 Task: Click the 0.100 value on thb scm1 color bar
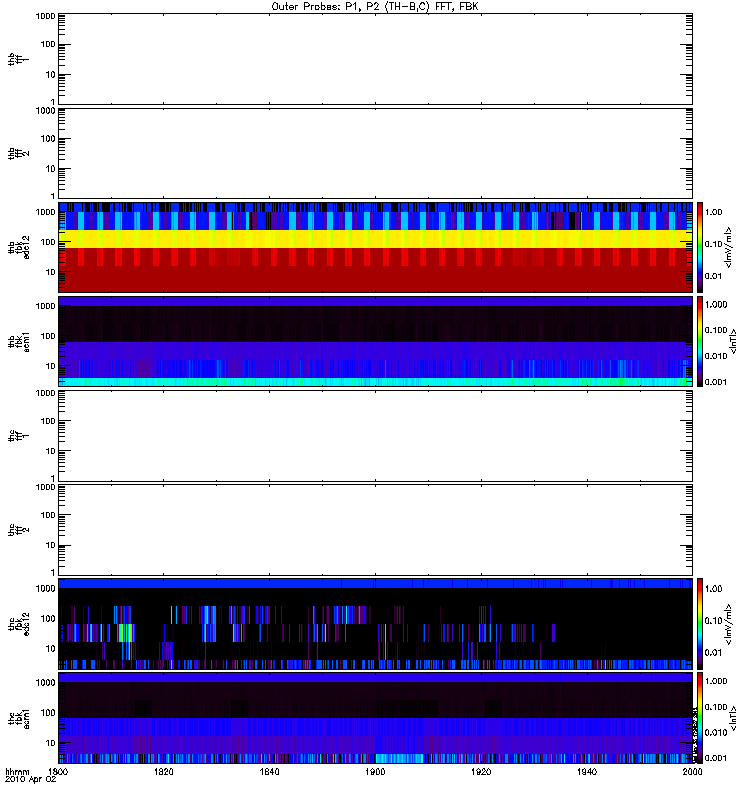716,330
